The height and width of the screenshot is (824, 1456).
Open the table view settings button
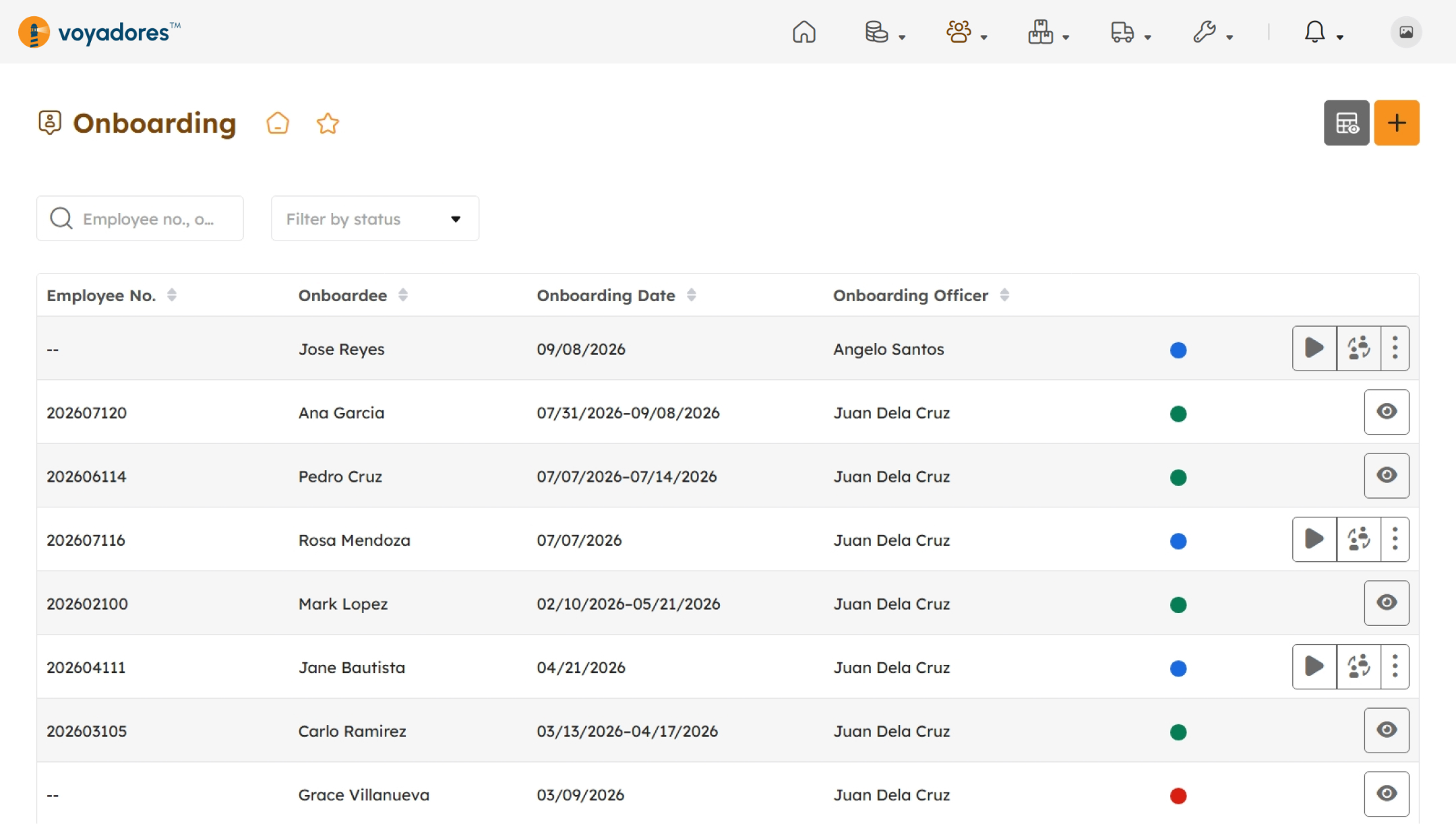pos(1346,123)
